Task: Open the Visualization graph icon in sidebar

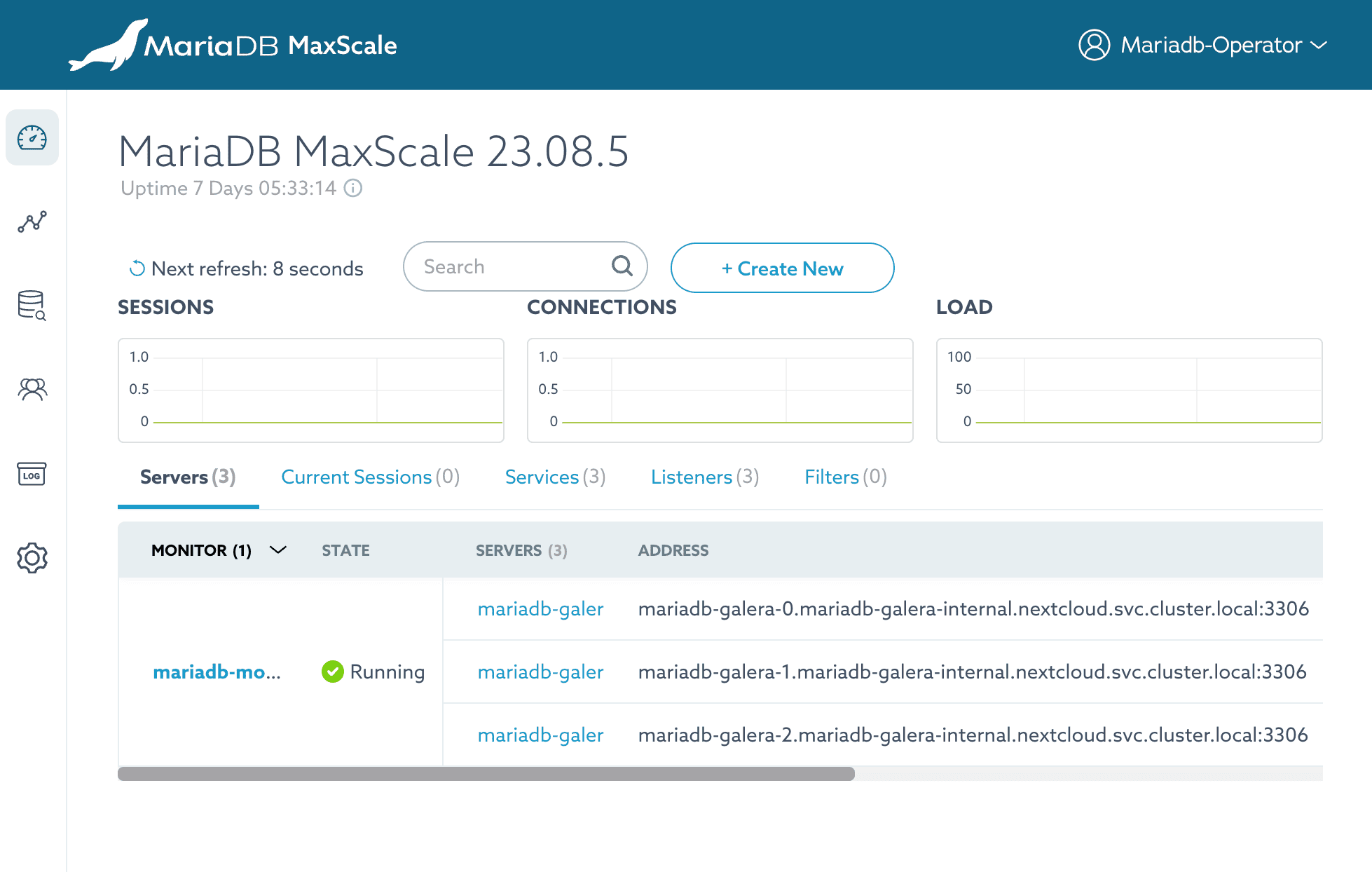Action: click(x=32, y=222)
